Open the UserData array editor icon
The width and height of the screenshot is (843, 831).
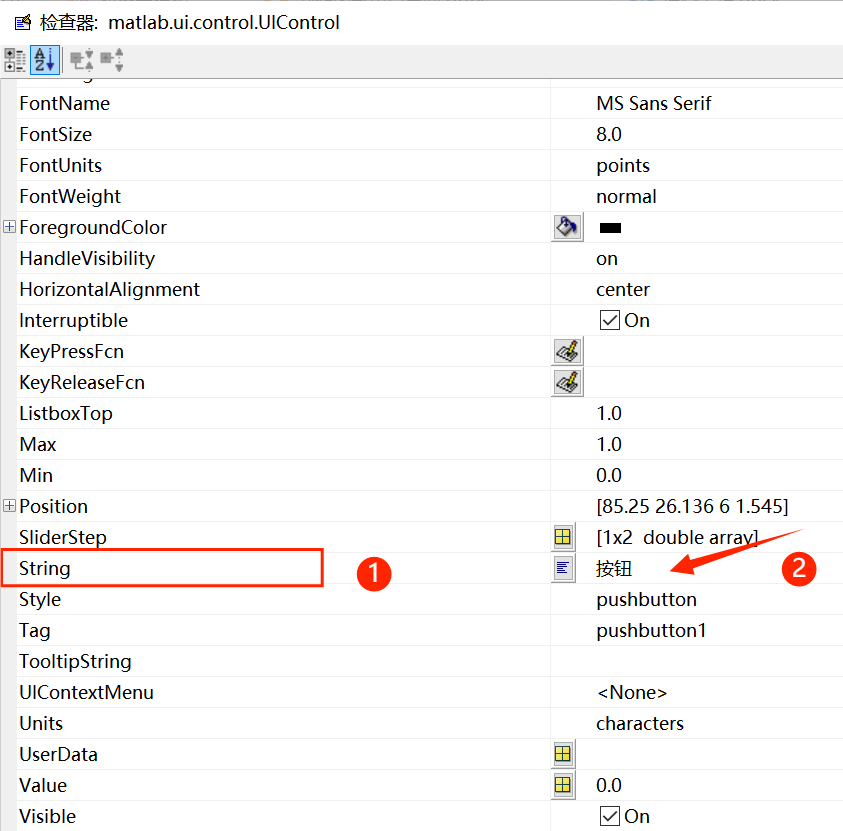[x=564, y=754]
